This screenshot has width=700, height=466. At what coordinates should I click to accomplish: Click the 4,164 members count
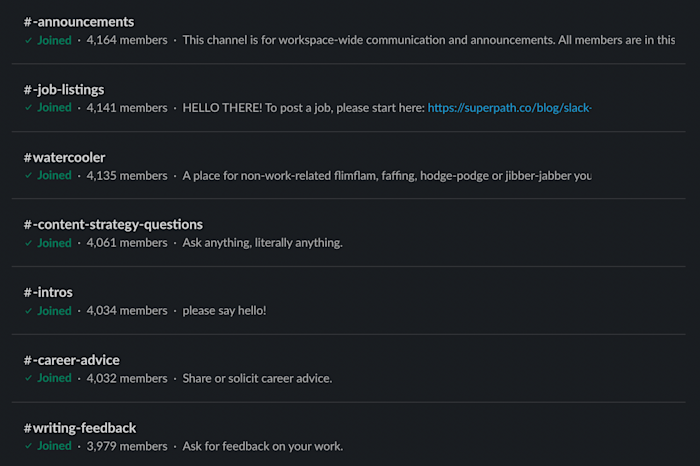[x=127, y=40]
